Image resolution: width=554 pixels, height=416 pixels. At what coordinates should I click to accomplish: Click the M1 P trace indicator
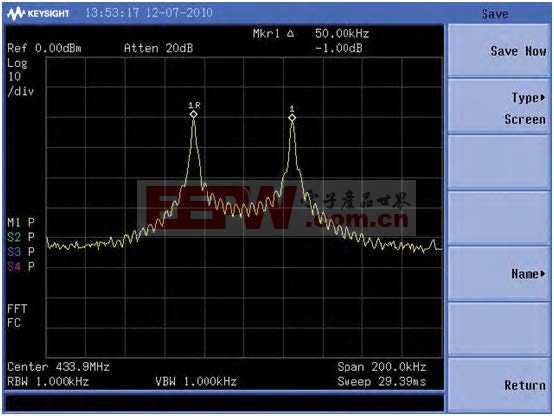coord(21,222)
